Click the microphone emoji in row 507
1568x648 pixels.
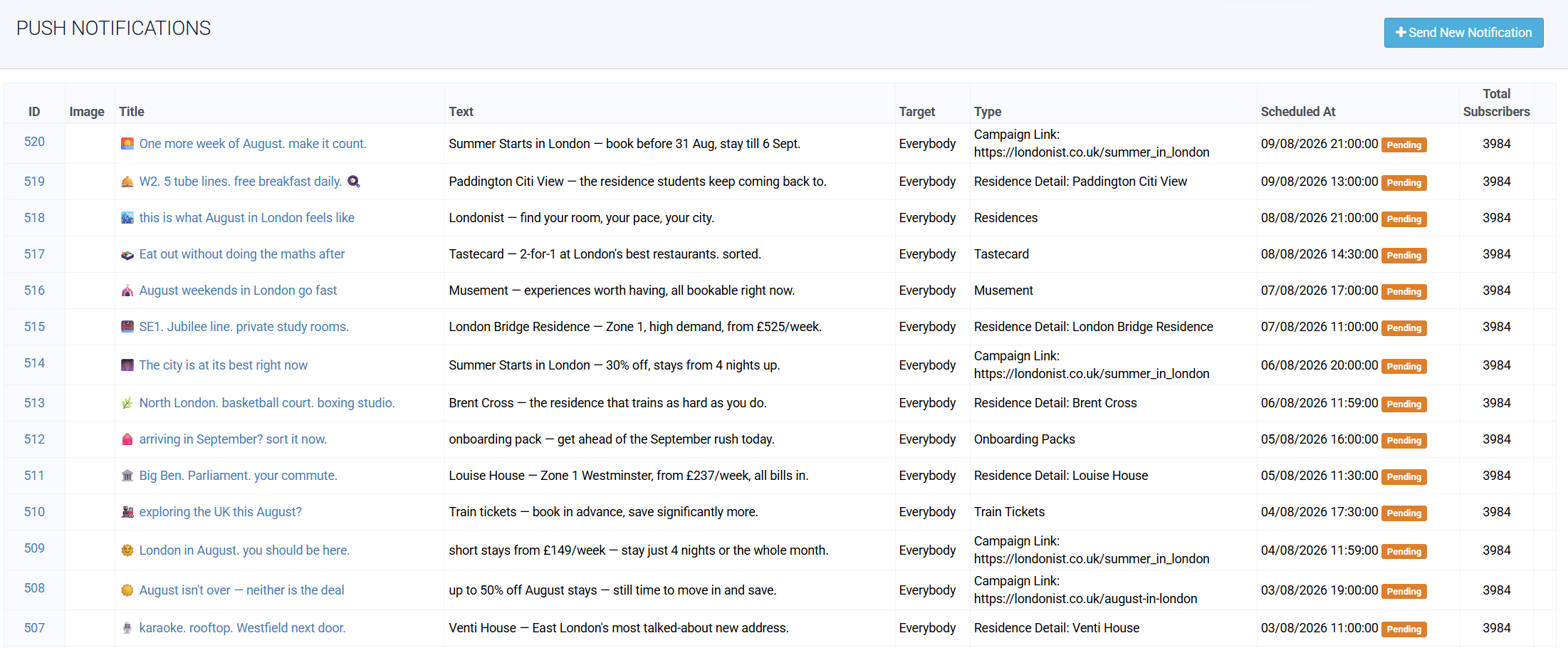[127, 628]
